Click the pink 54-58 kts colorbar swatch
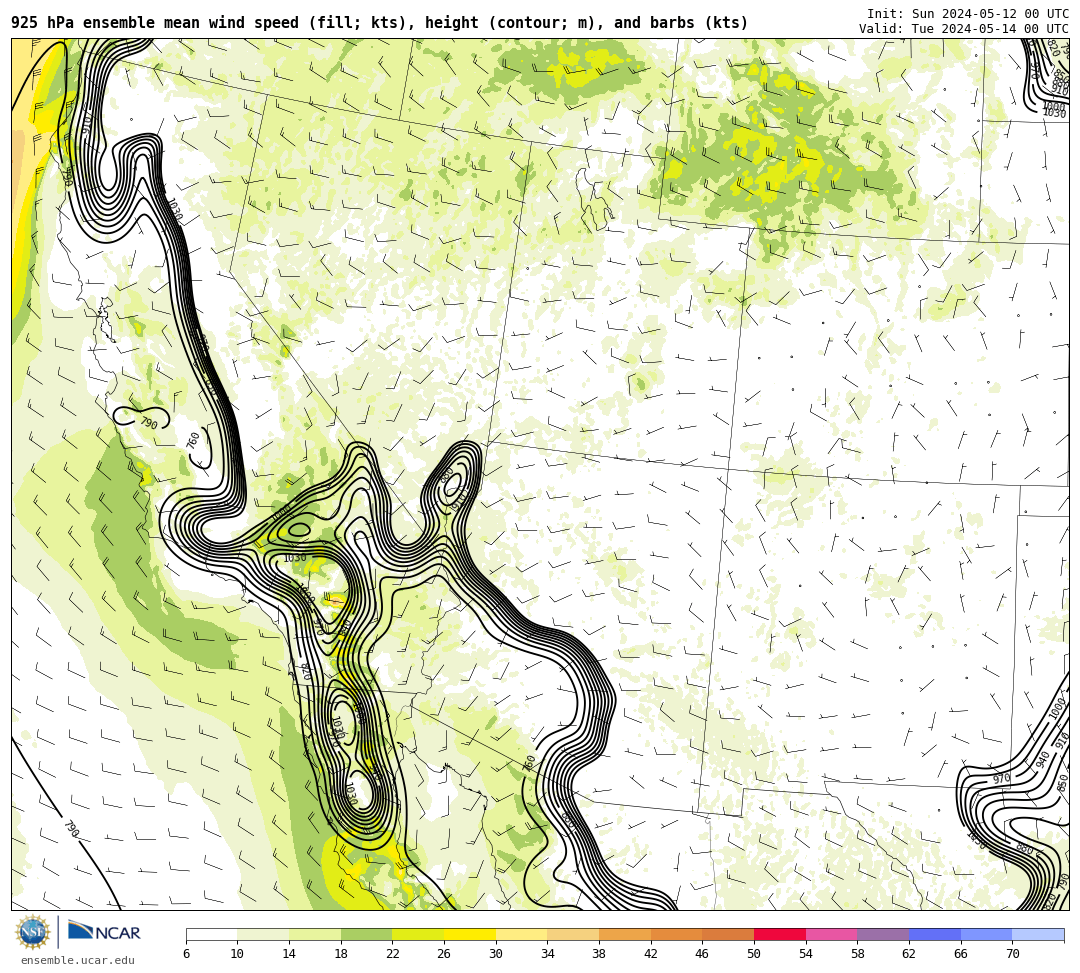Image resolution: width=1080 pixels, height=973 pixels. click(x=831, y=934)
